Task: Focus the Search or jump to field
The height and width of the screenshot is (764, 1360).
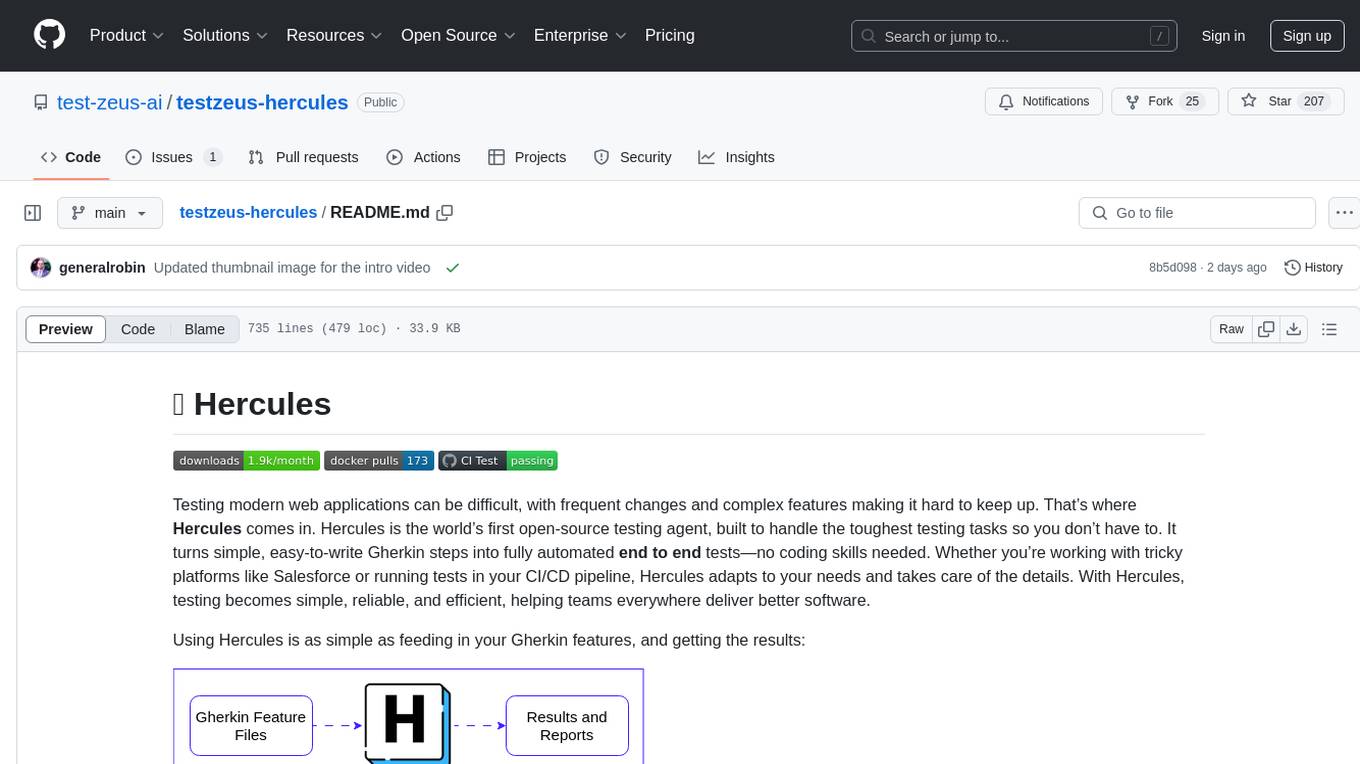Action: point(1015,36)
